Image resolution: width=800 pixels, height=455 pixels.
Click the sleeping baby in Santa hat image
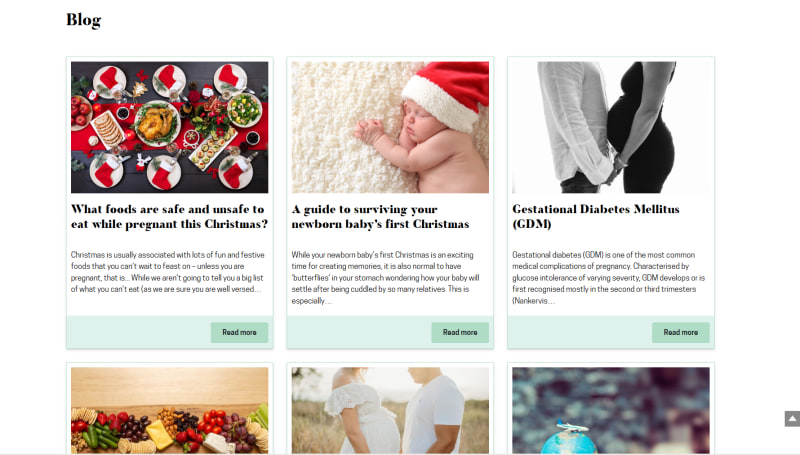coord(390,127)
